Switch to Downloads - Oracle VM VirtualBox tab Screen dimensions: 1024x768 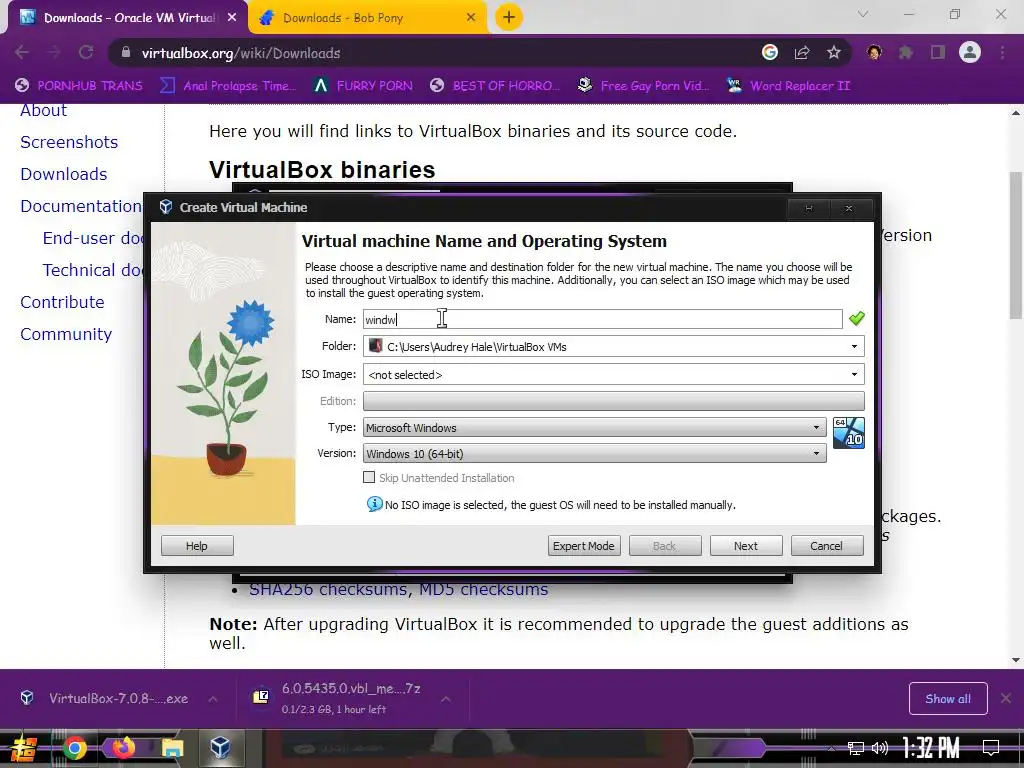click(129, 18)
